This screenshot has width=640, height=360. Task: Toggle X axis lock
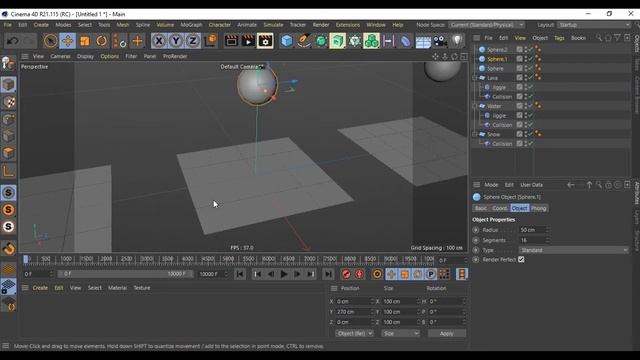click(159, 41)
